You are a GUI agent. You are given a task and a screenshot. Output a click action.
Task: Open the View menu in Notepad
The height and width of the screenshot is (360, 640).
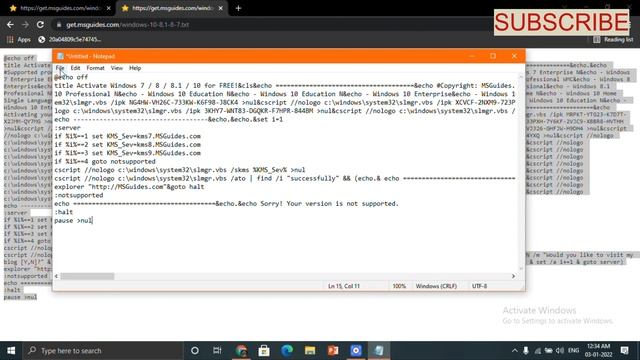117,68
